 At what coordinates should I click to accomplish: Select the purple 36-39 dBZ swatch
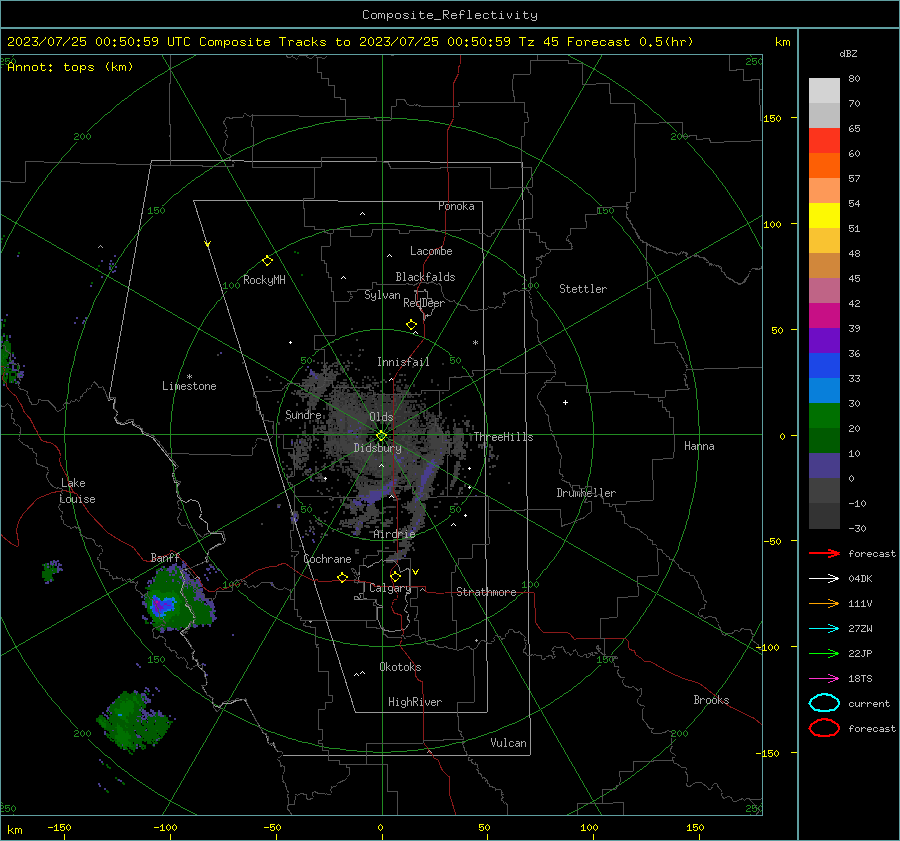coord(824,341)
